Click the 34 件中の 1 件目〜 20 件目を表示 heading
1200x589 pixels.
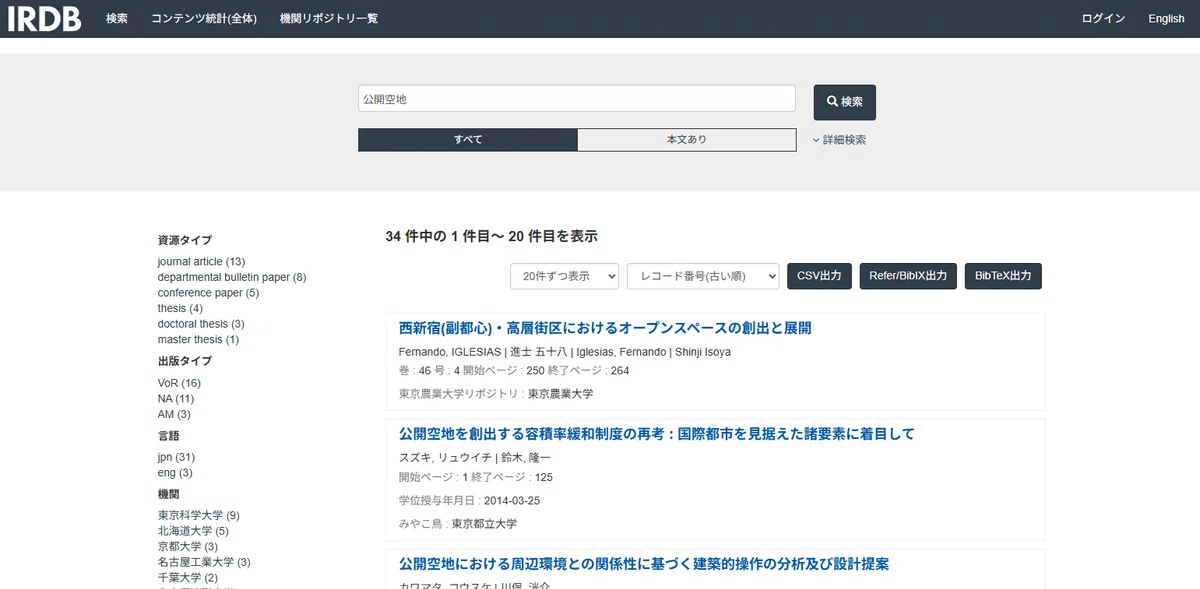coord(491,236)
